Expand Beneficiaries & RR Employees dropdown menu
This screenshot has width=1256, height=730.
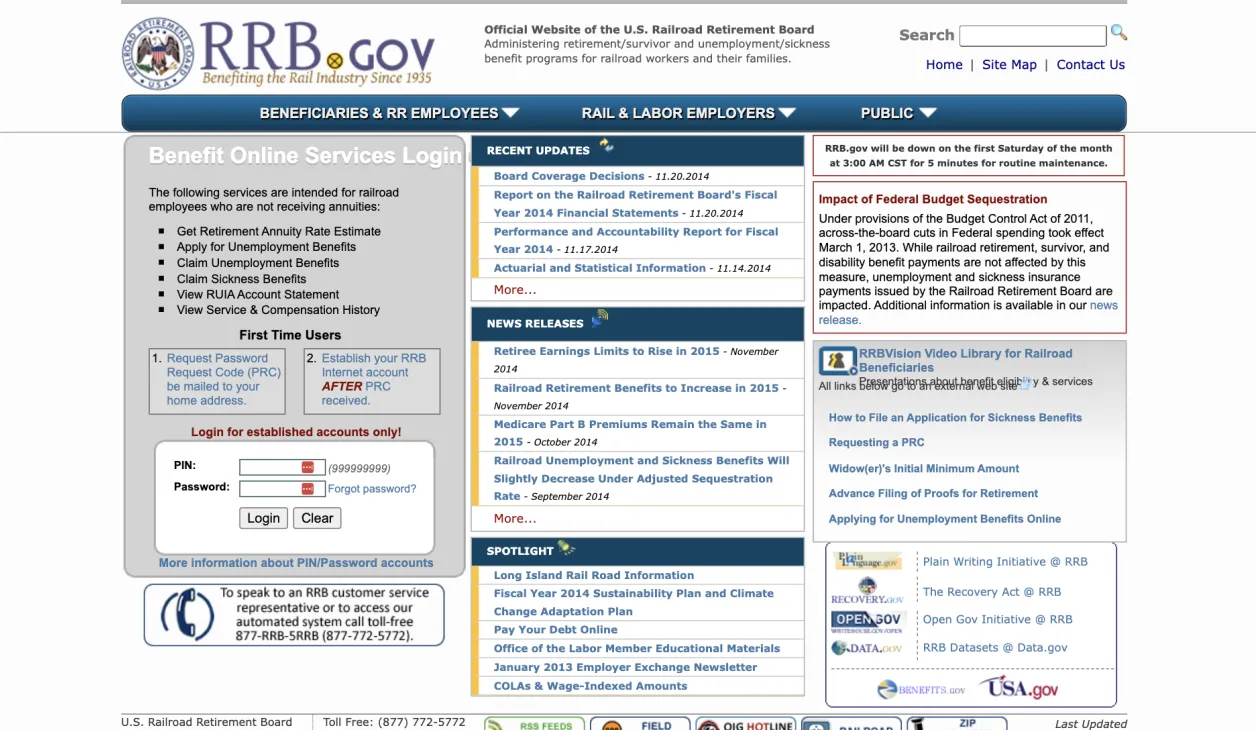(389, 113)
